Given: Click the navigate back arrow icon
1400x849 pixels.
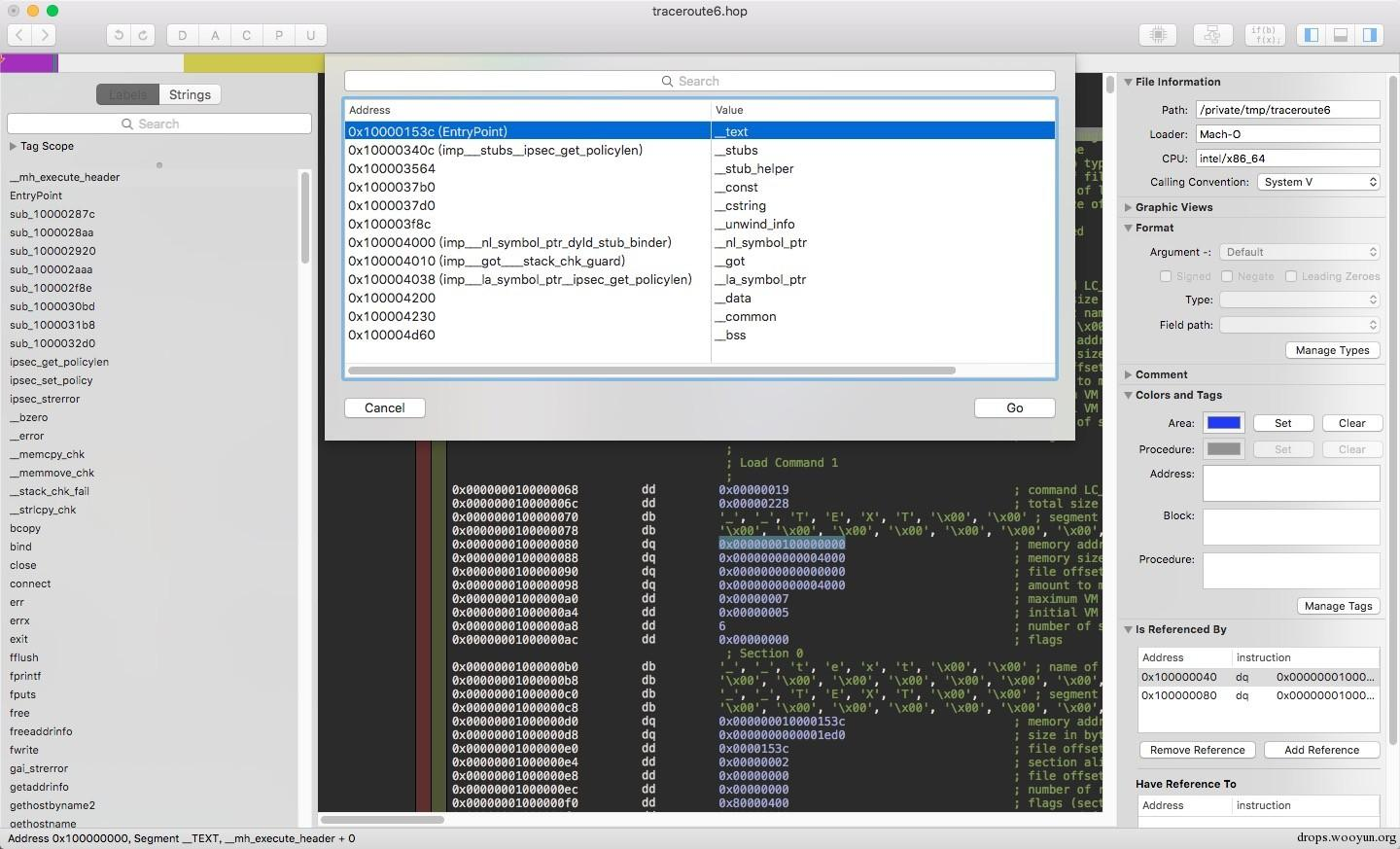Looking at the screenshot, I should [x=19, y=35].
